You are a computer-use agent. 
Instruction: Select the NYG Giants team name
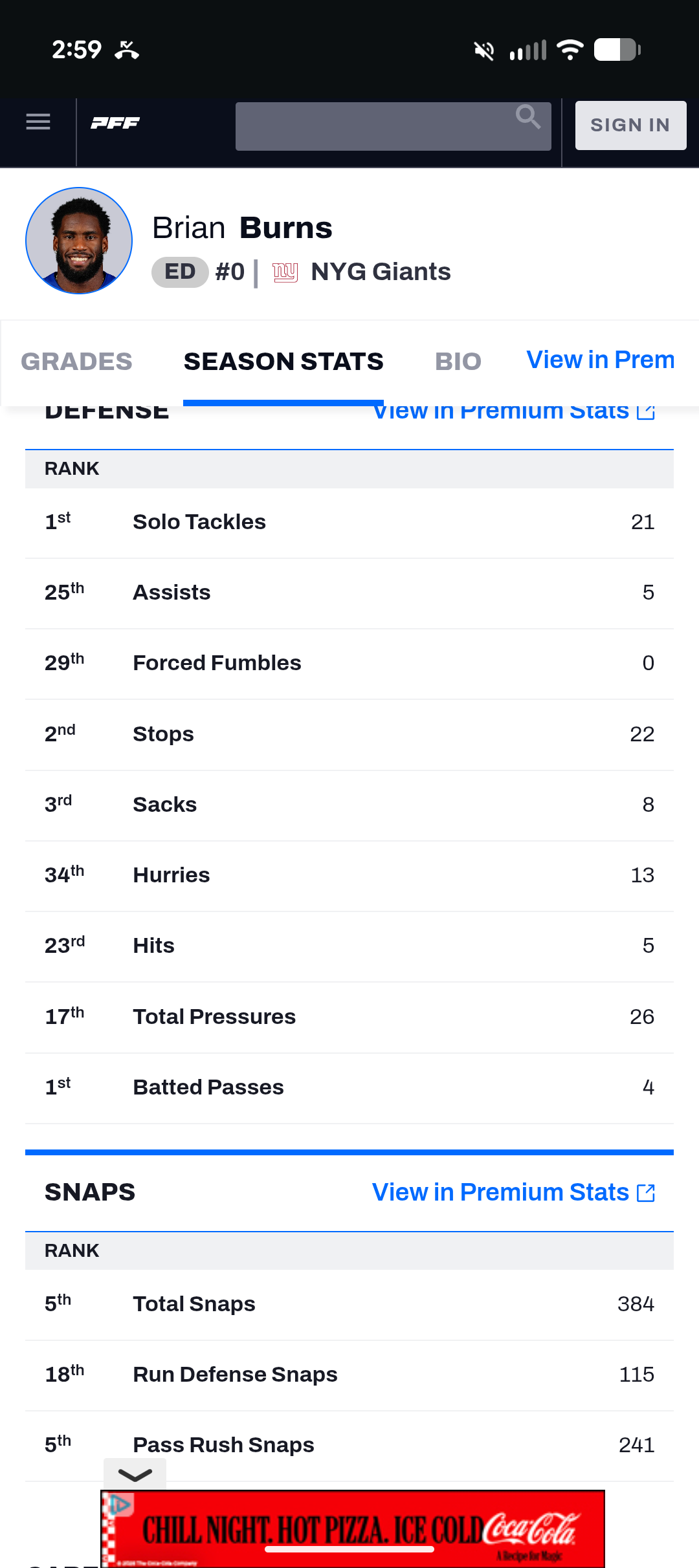[x=381, y=272]
